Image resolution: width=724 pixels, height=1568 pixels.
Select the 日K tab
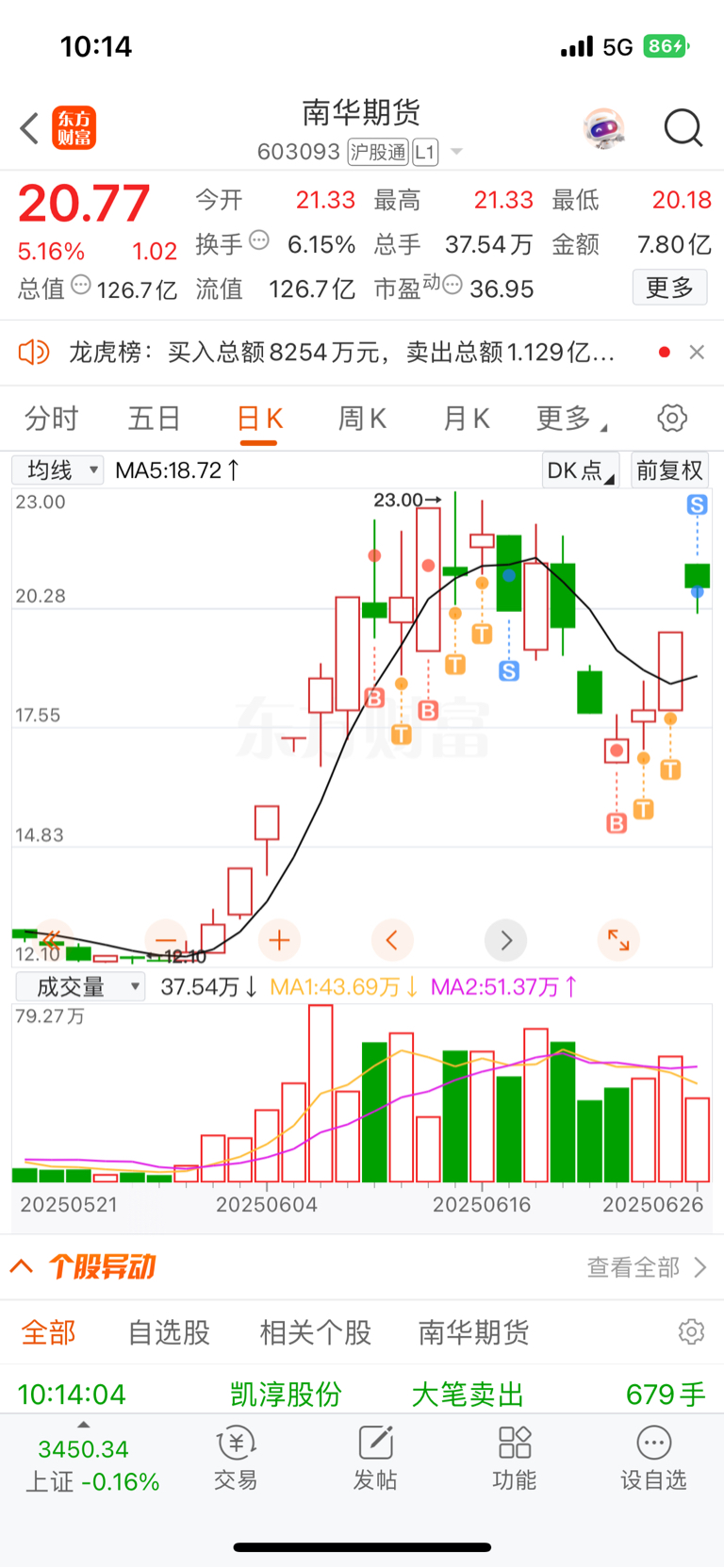(259, 419)
